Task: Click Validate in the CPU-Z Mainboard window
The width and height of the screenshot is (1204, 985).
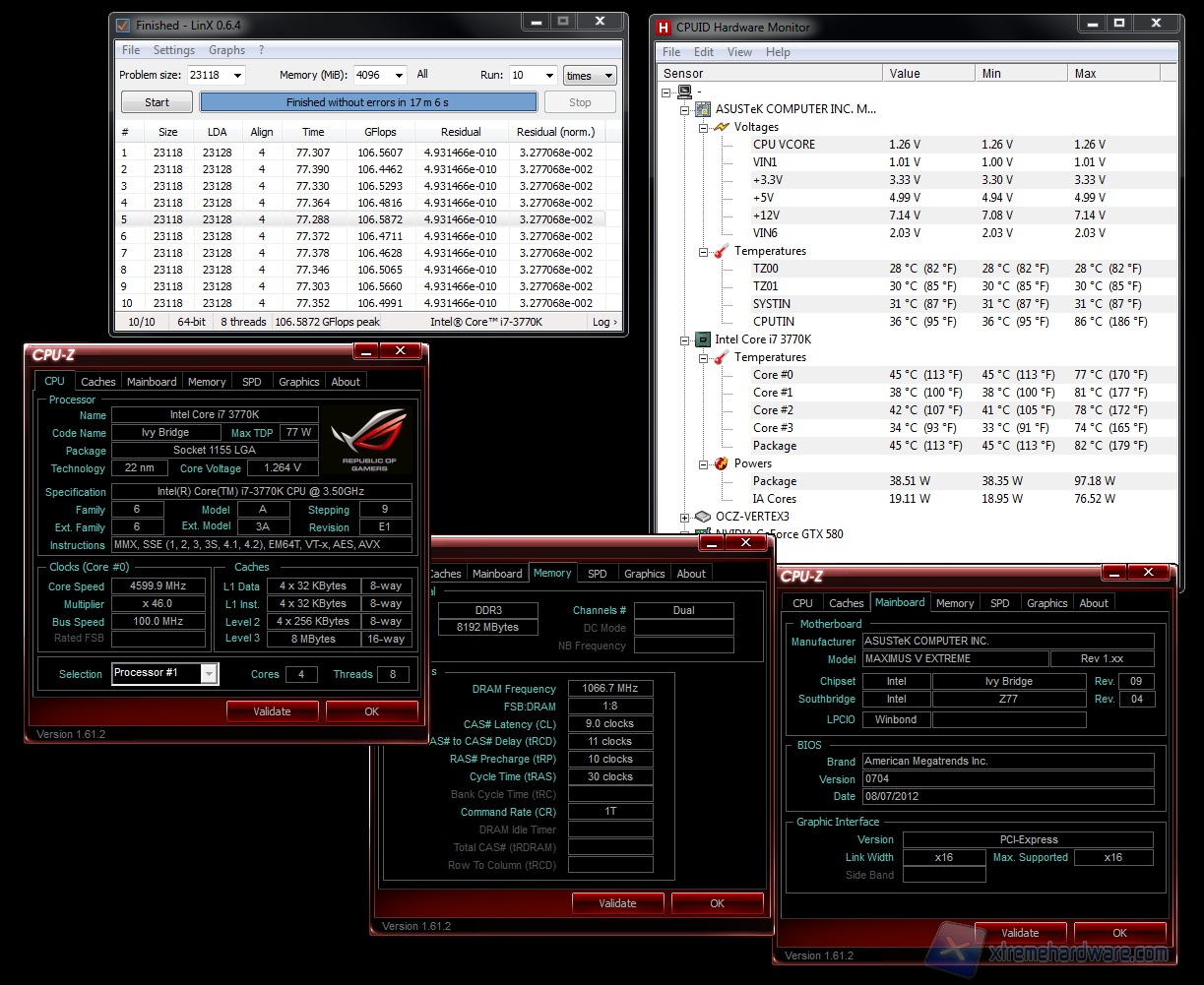Action: pos(1020,932)
